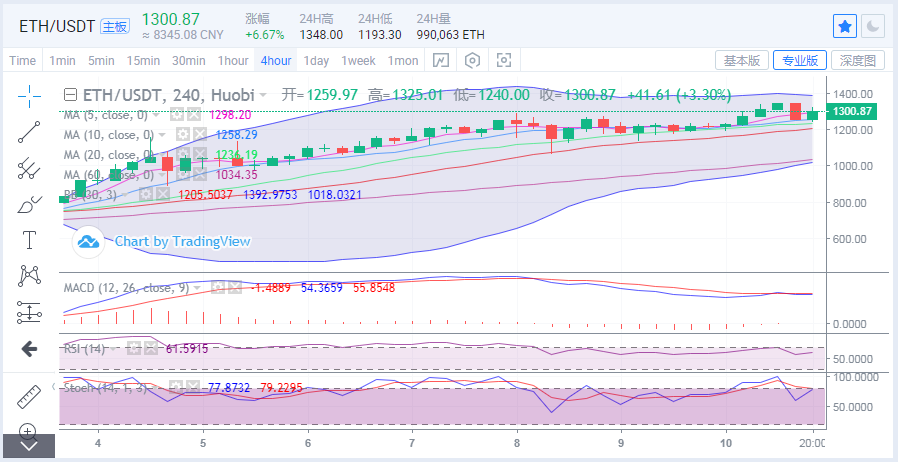Click the 主板 tag next to ETH/USDT
This screenshot has height=462, width=898.
pos(115,26)
